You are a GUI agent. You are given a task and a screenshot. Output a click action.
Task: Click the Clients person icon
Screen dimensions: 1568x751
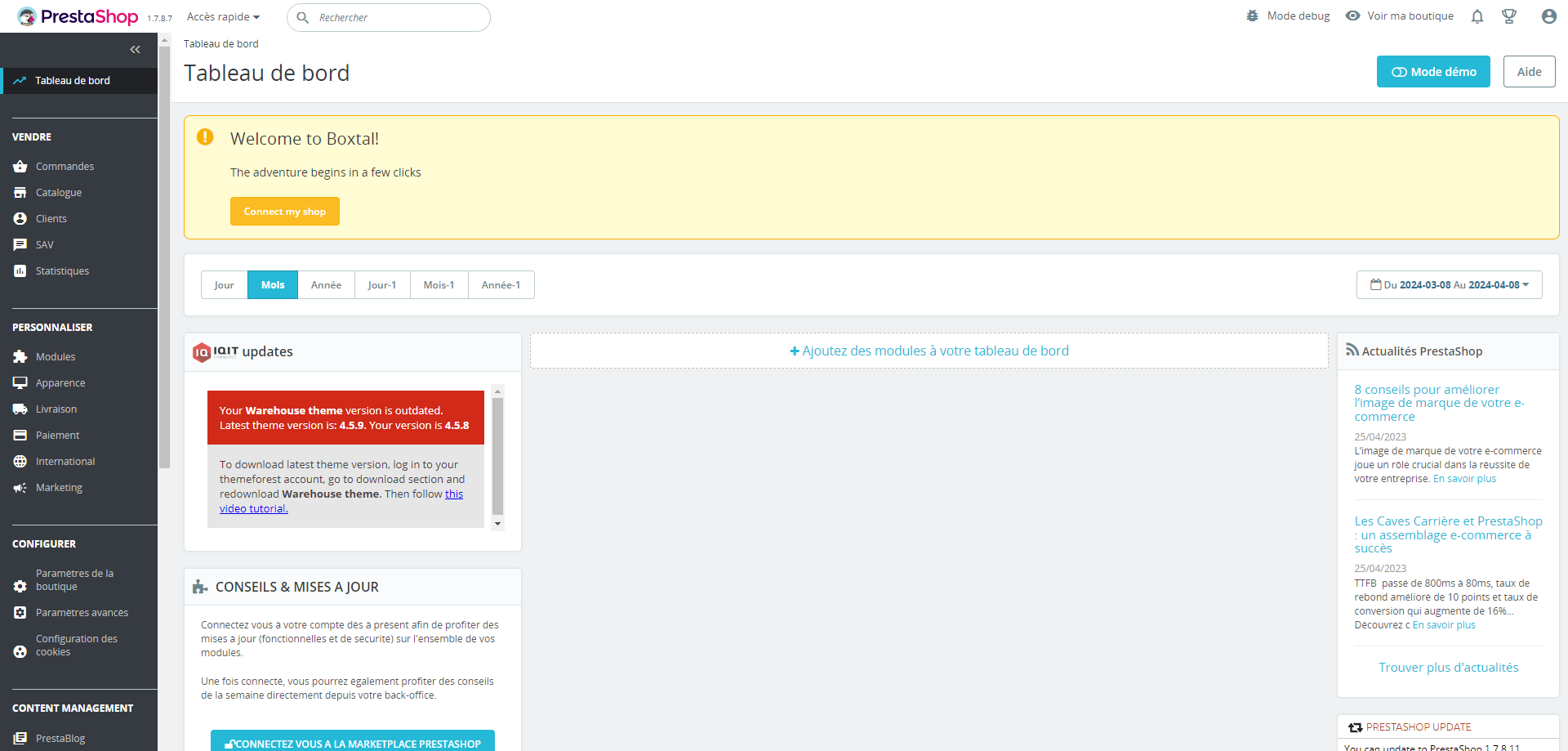click(20, 219)
